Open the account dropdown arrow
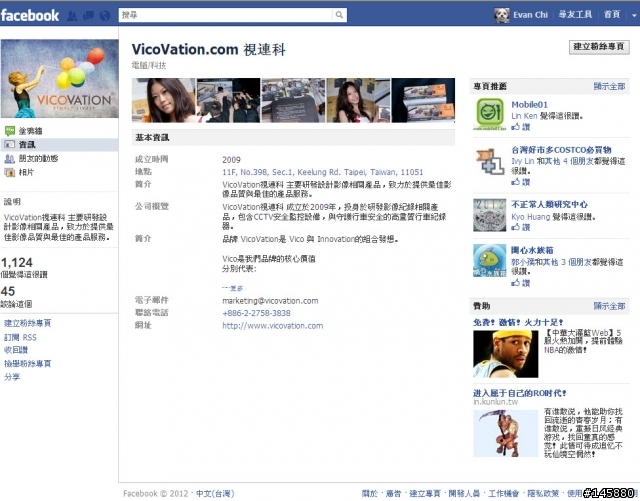Viewport: 640px width, 501px height. (634, 15)
